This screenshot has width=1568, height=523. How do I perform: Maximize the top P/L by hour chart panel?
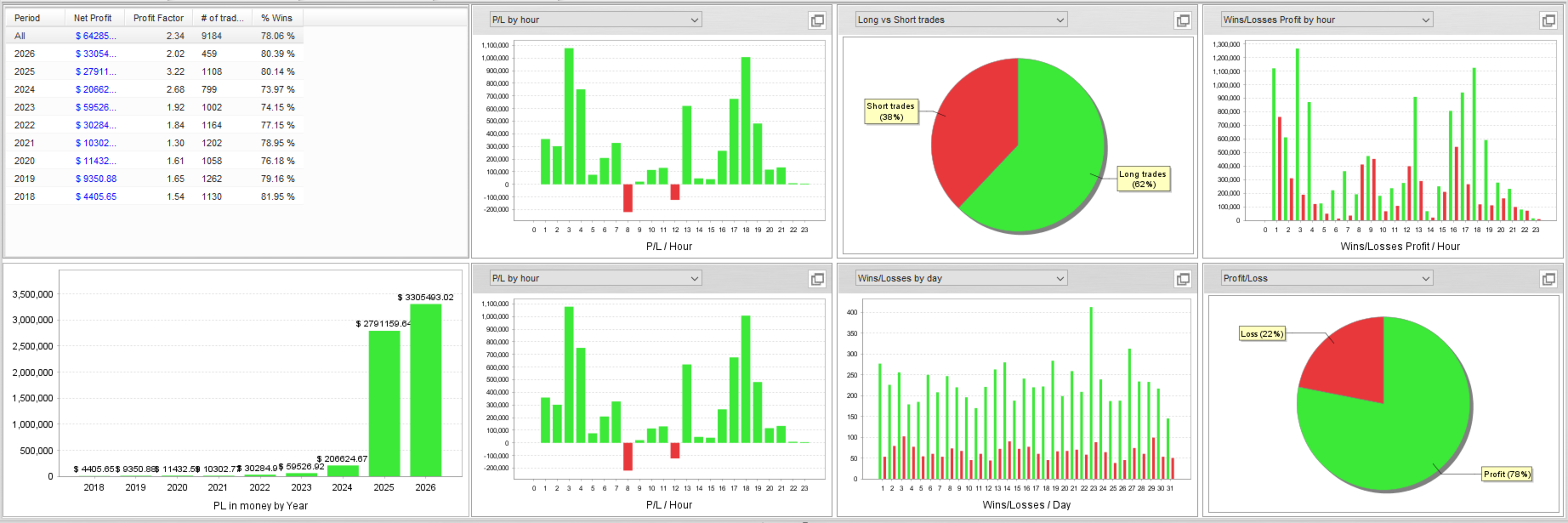coord(817,20)
